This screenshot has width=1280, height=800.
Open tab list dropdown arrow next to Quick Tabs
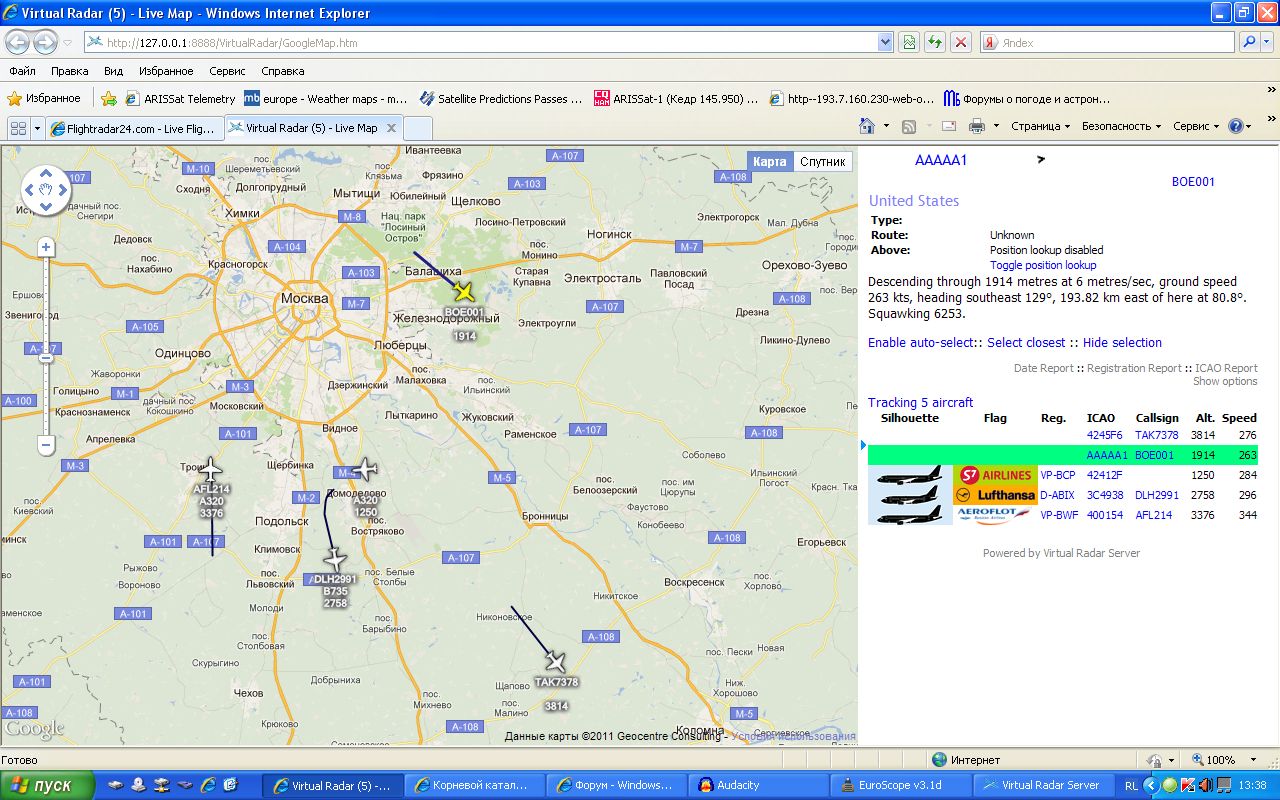(x=37, y=128)
